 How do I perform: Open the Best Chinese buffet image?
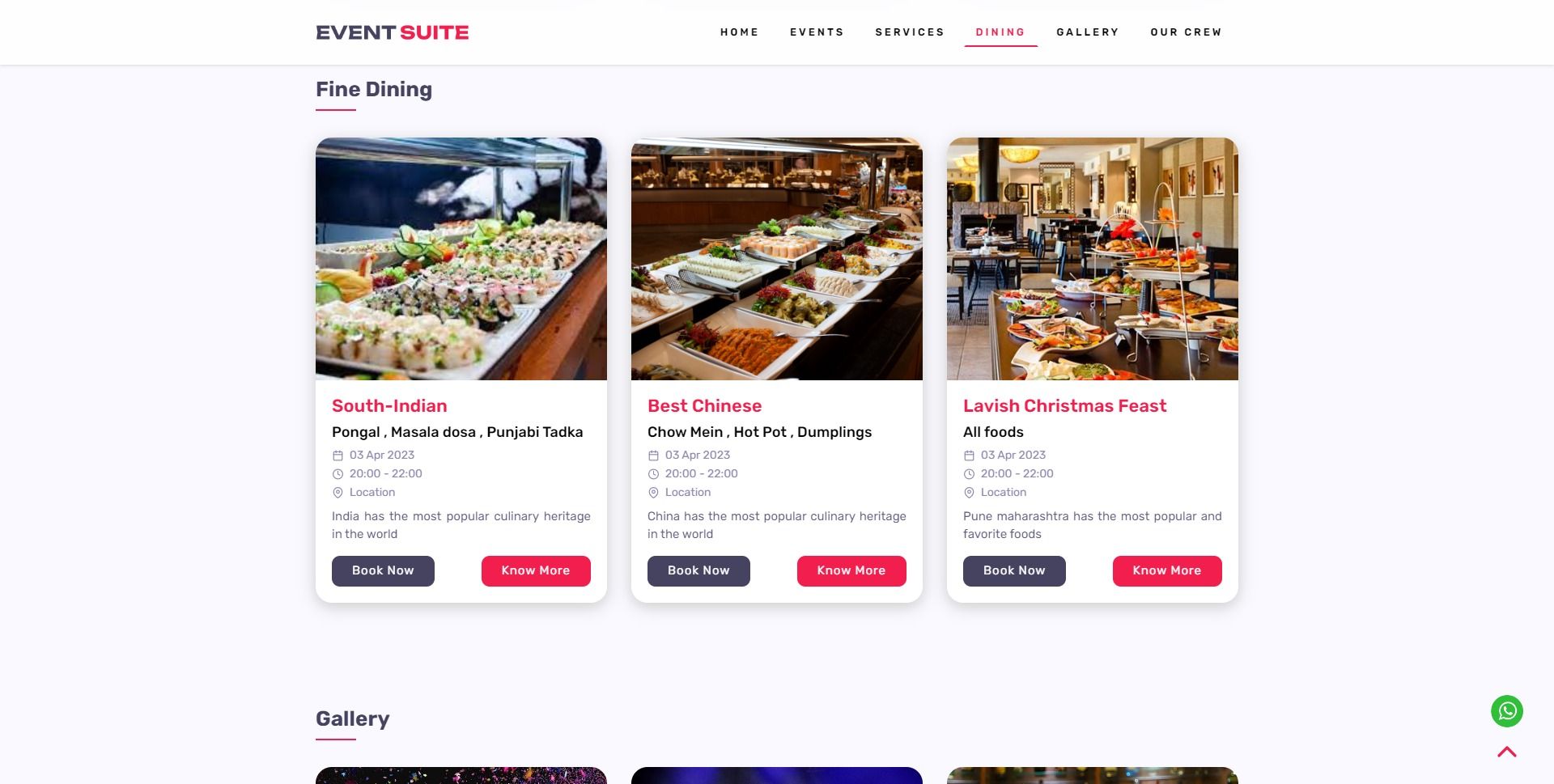pyautogui.click(x=777, y=259)
